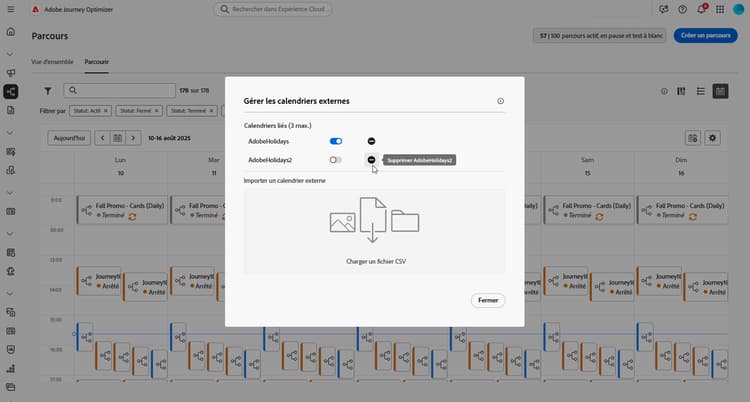This screenshot has height=402, width=750.
Task: Open Fall Promo - Cards (Daily) on Lun 10
Action: 122,210
